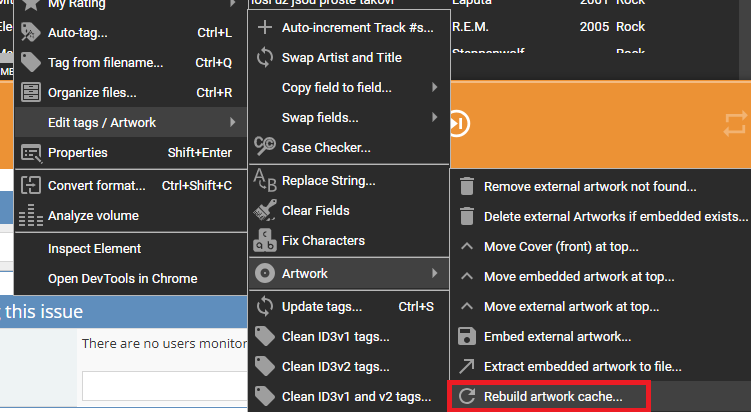751x412 pixels.
Task: Expand the Copy field to field submenu
Action: tap(435, 88)
